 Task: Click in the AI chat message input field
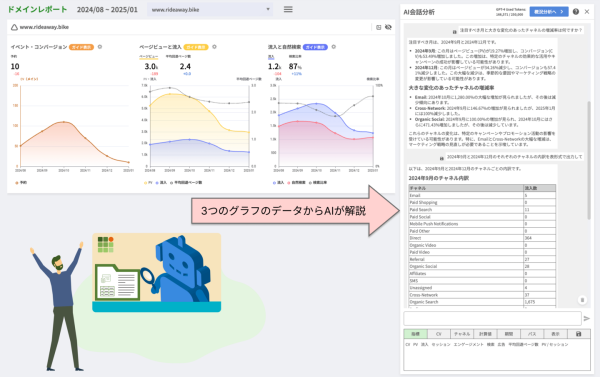click(x=492, y=318)
